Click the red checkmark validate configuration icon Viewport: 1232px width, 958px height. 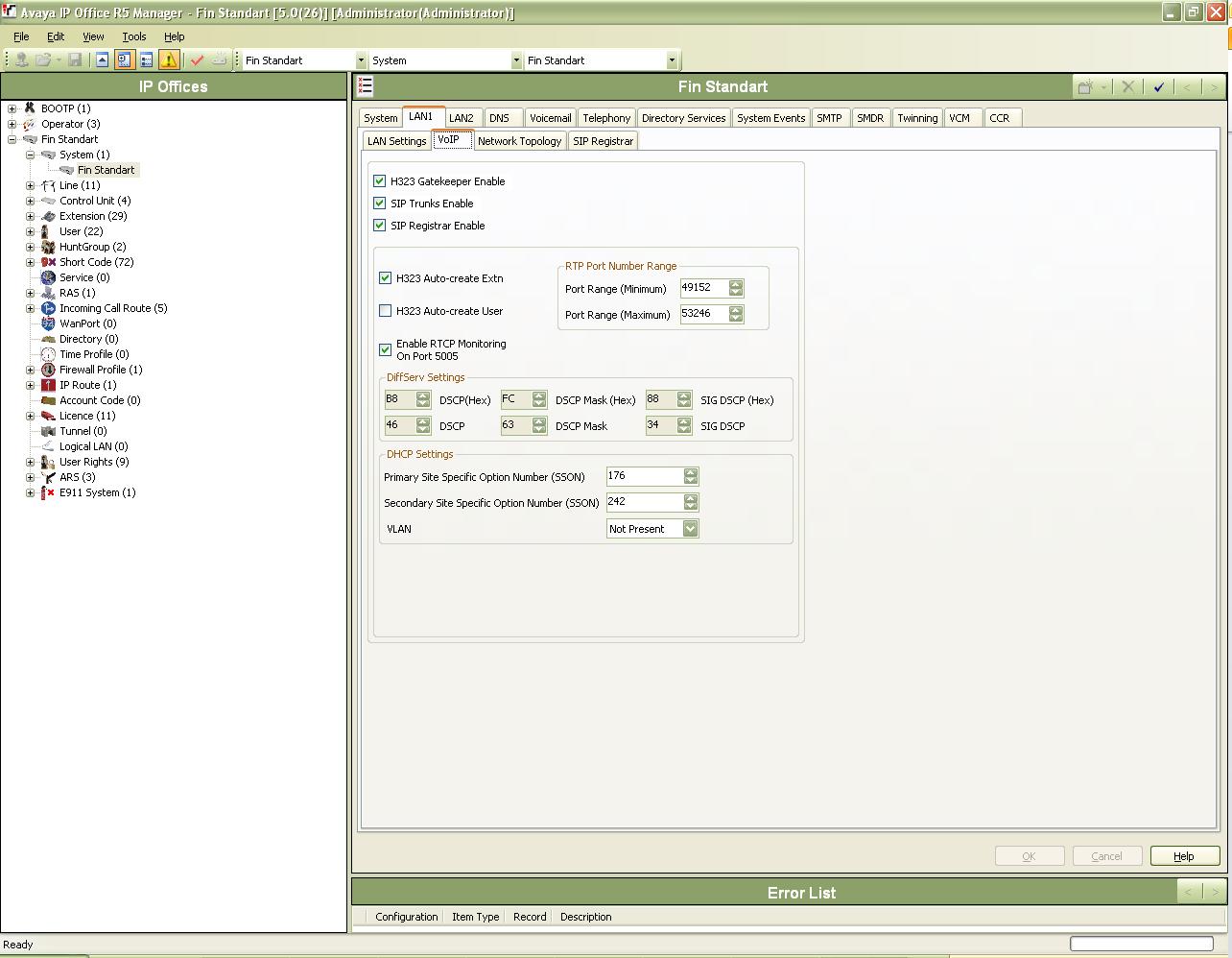198,60
